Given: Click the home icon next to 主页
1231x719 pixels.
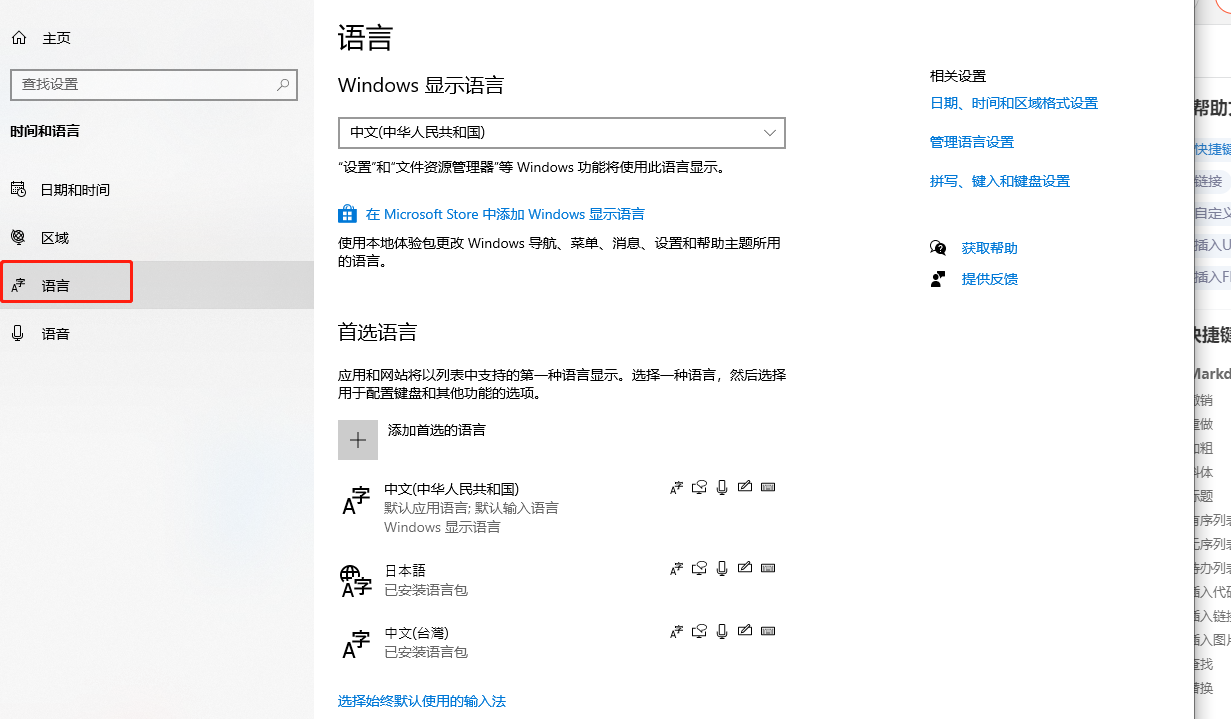Looking at the screenshot, I should (18, 37).
